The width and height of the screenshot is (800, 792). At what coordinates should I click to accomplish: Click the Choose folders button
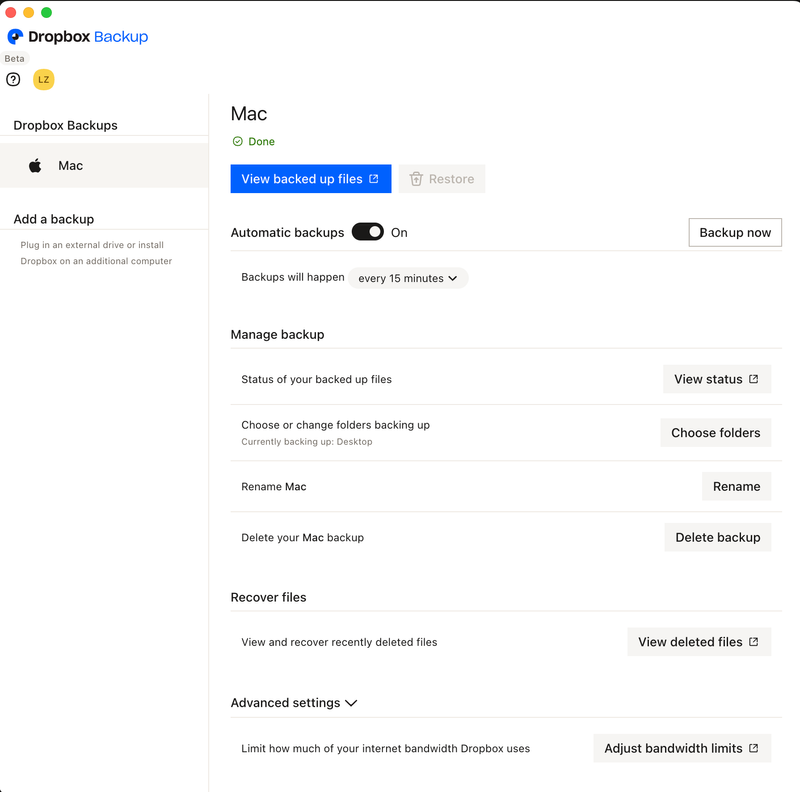pyautogui.click(x=715, y=433)
